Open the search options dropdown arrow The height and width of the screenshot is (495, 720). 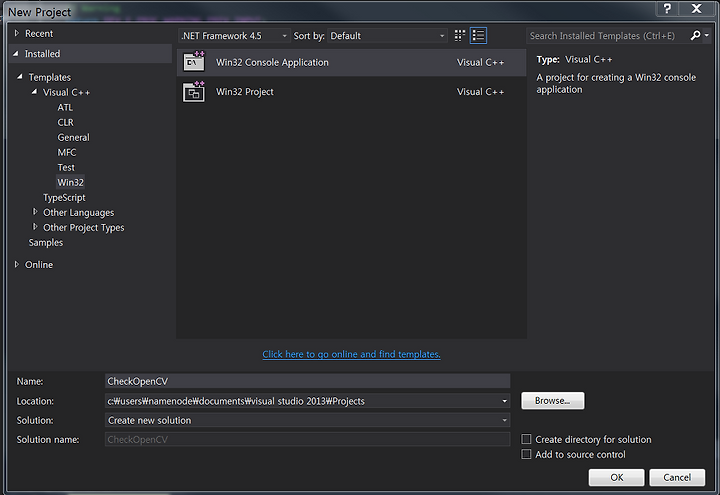click(x=707, y=35)
